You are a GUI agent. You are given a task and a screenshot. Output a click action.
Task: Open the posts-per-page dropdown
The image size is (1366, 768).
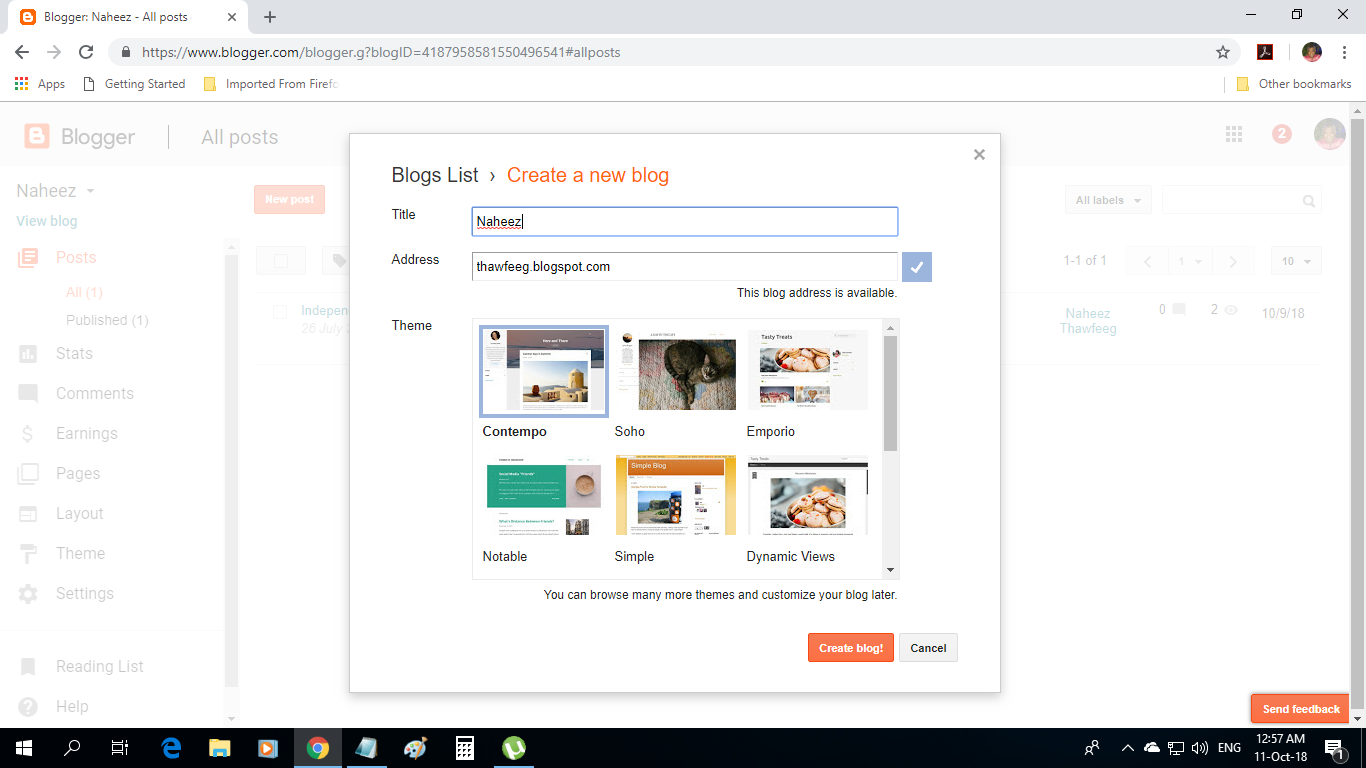pos(1297,261)
